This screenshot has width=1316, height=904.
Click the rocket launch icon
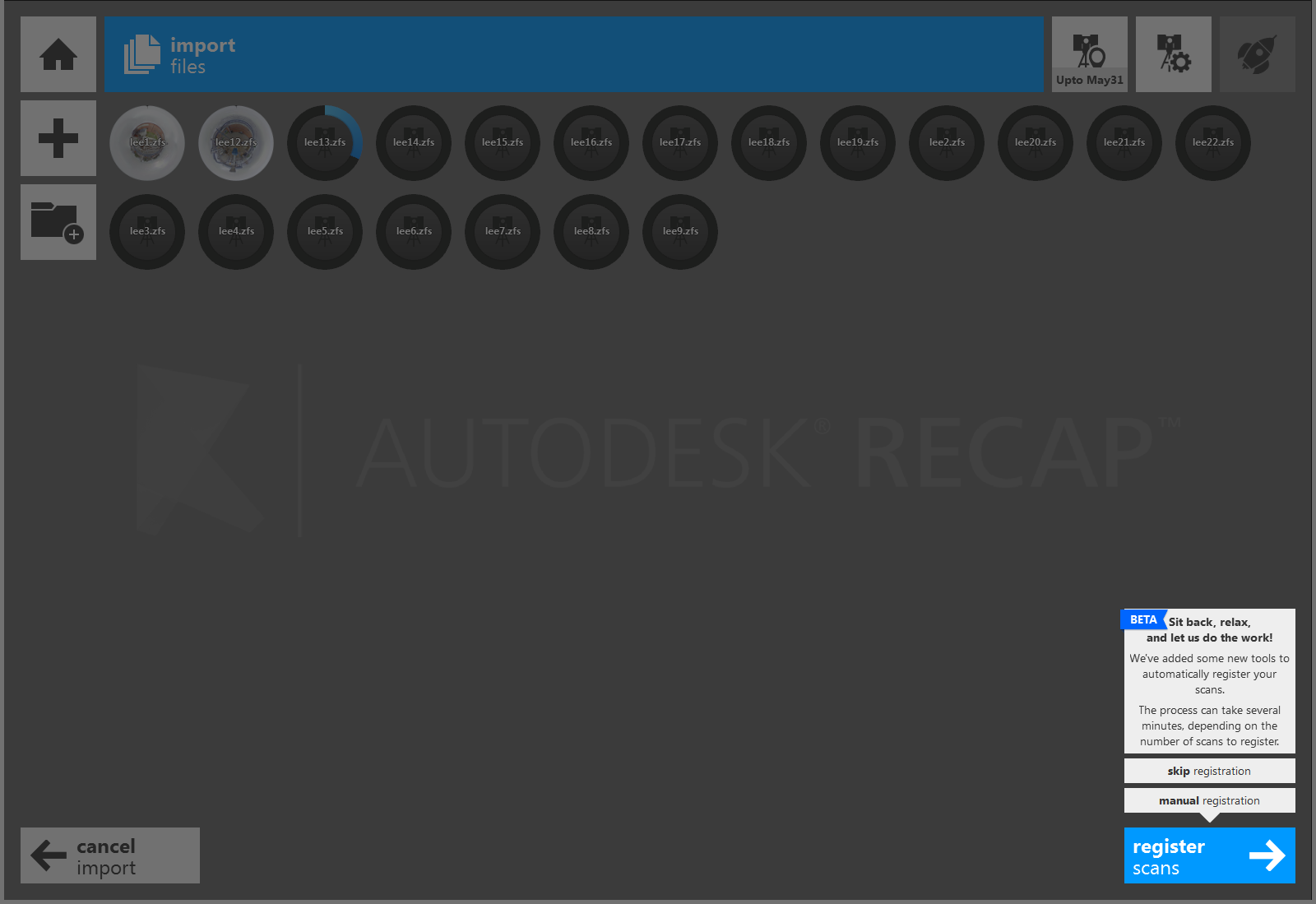pyautogui.click(x=1258, y=54)
